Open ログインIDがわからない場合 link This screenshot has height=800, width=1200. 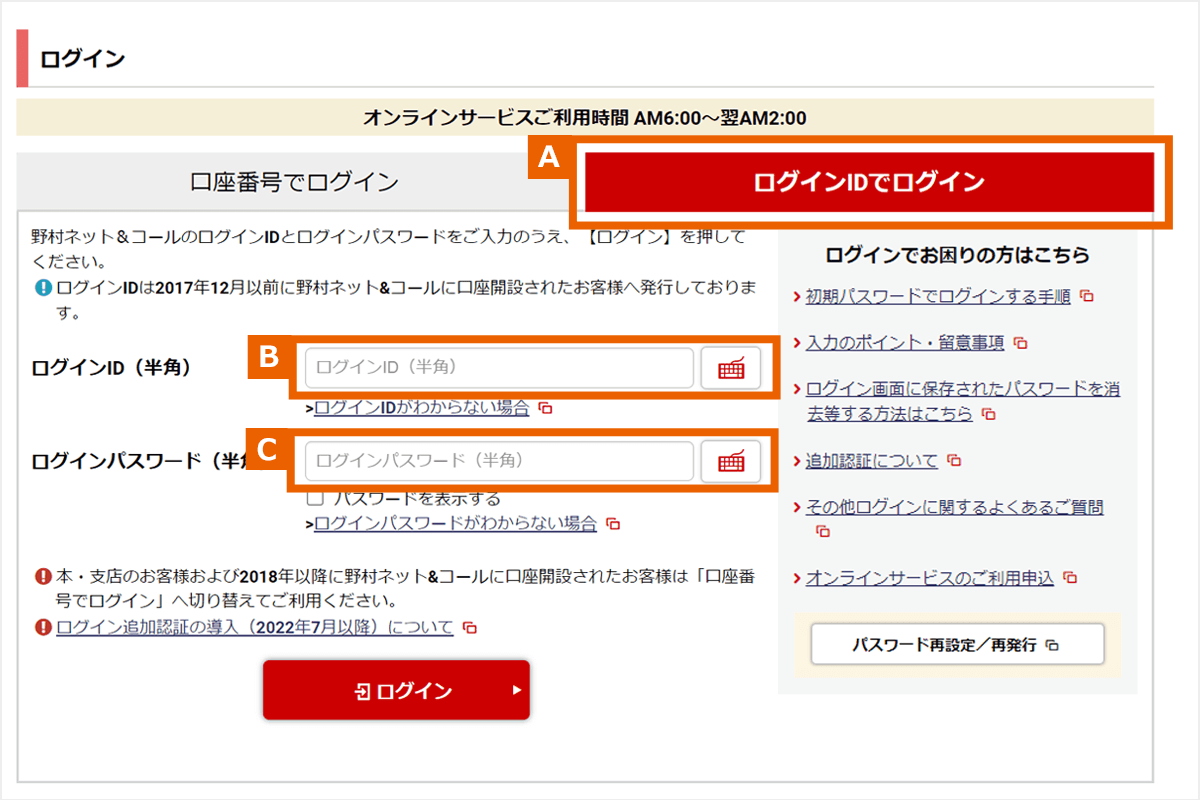tap(421, 408)
